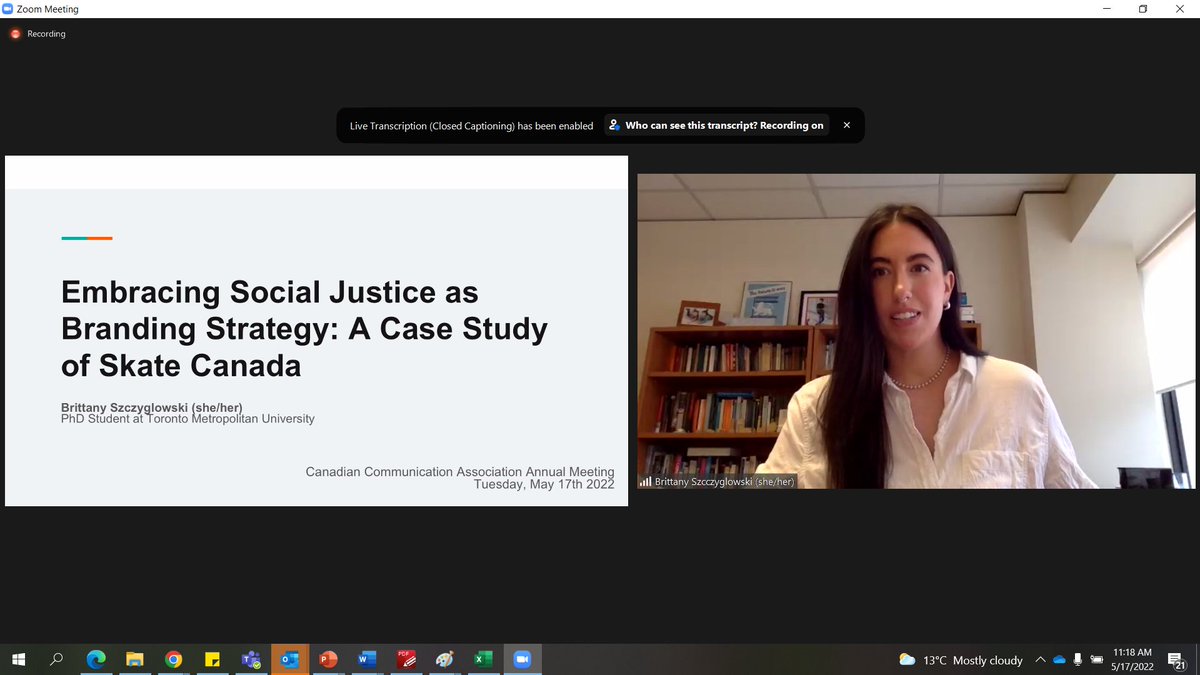Dismiss the live transcription notification

(x=847, y=125)
